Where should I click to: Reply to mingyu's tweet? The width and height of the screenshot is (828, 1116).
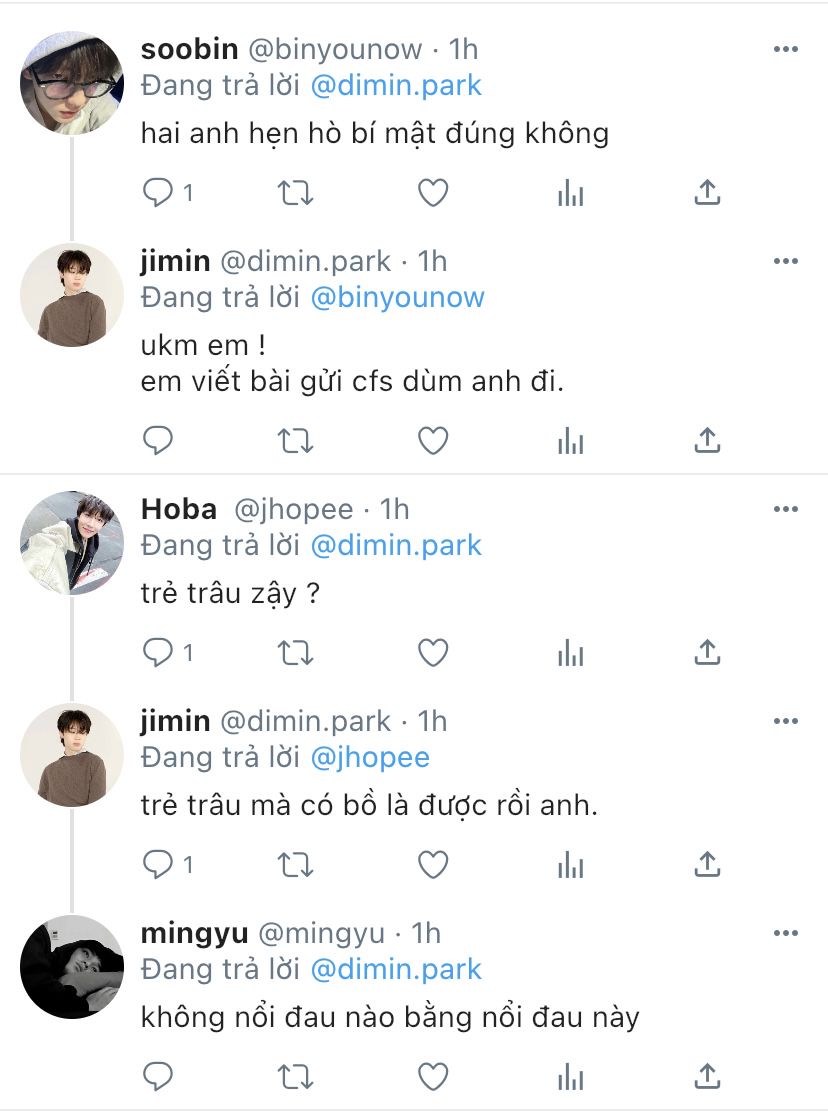pos(157,1076)
